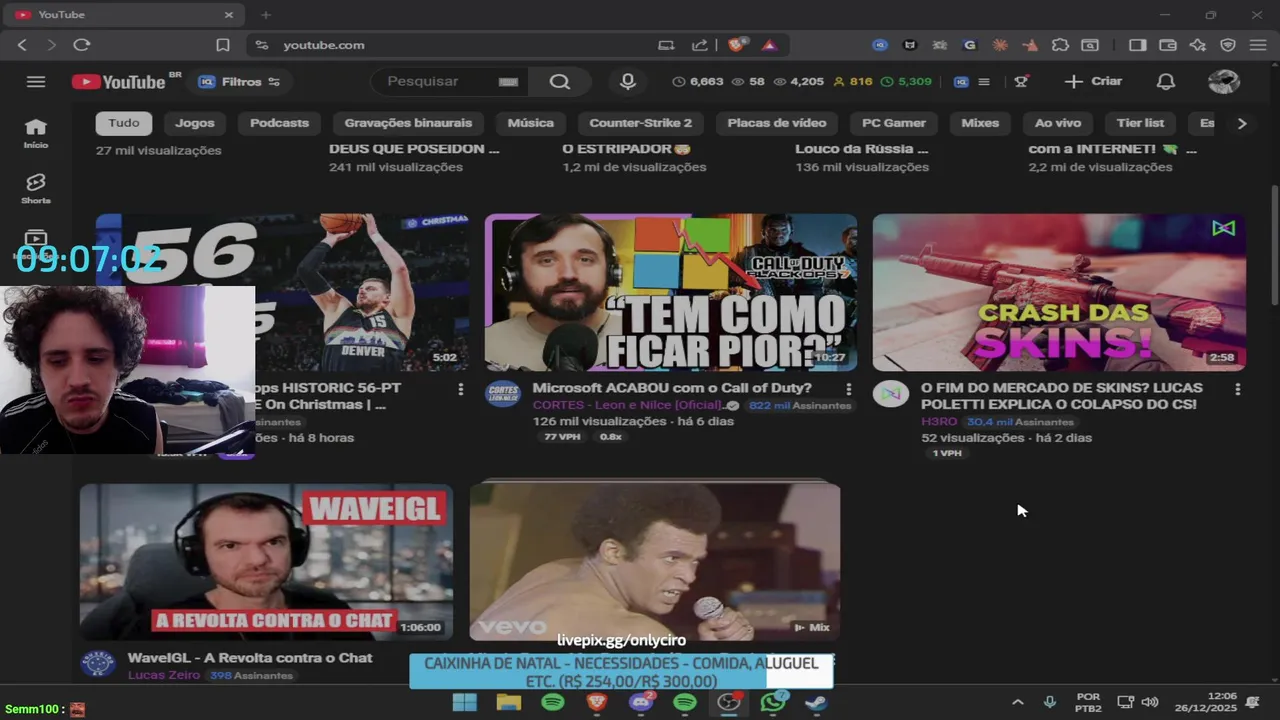Open the Filtros extension panel

(239, 82)
